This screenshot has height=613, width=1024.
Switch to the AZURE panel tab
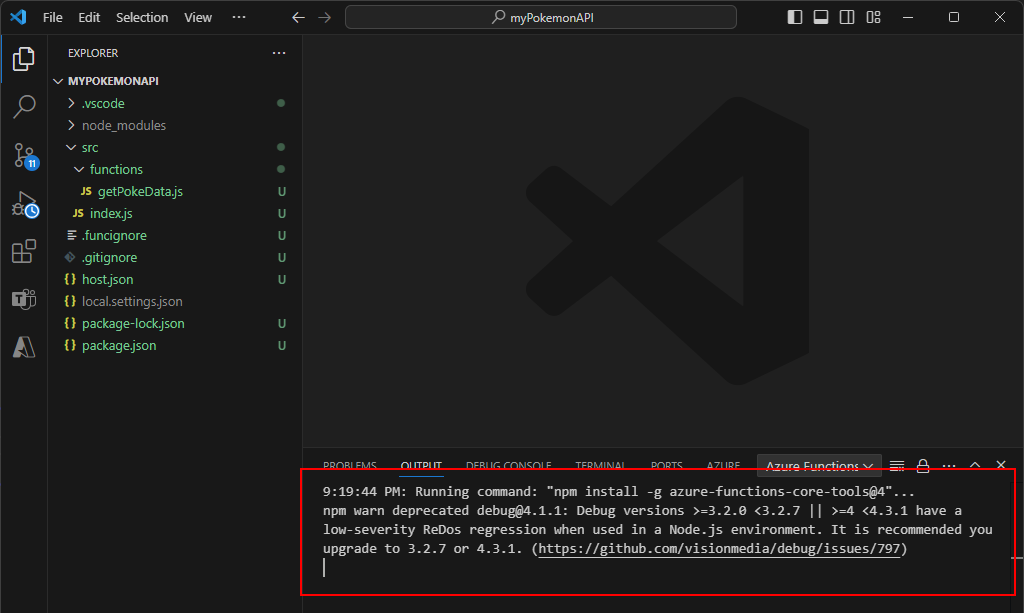723,465
